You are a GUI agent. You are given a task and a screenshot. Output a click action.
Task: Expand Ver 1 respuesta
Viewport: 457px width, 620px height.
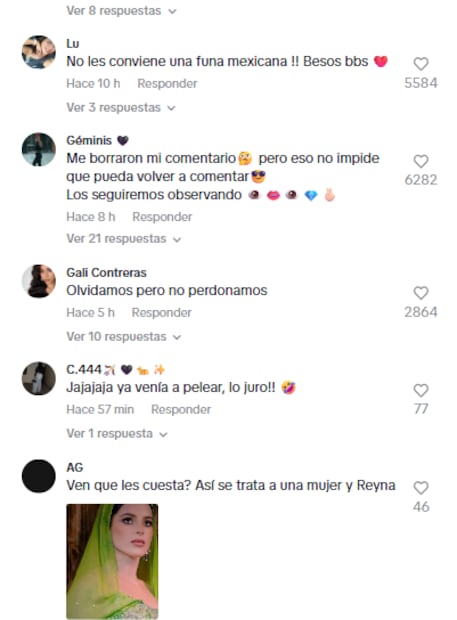pyautogui.click(x=117, y=434)
